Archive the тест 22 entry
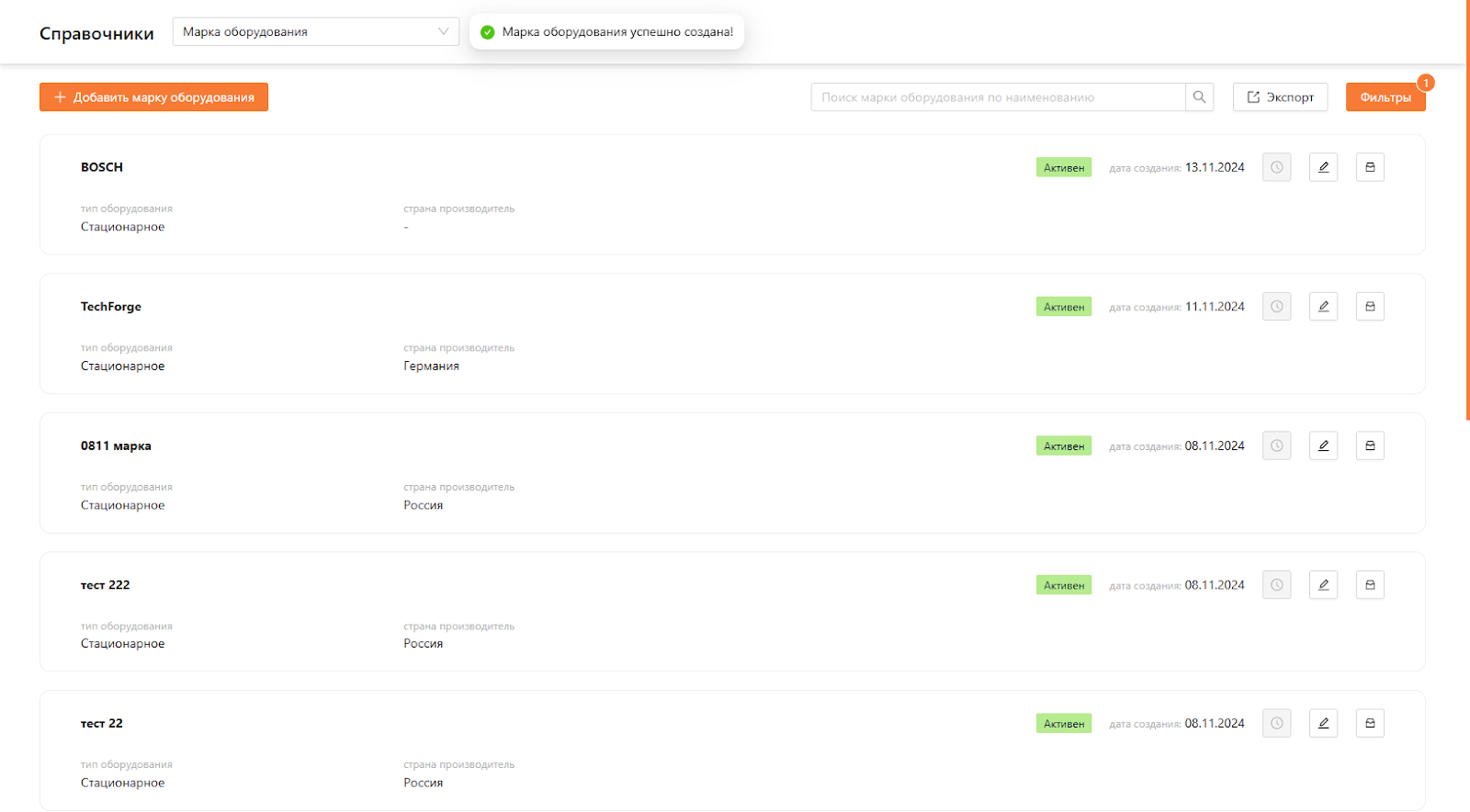This screenshot has height=812, width=1470. pyautogui.click(x=1370, y=724)
